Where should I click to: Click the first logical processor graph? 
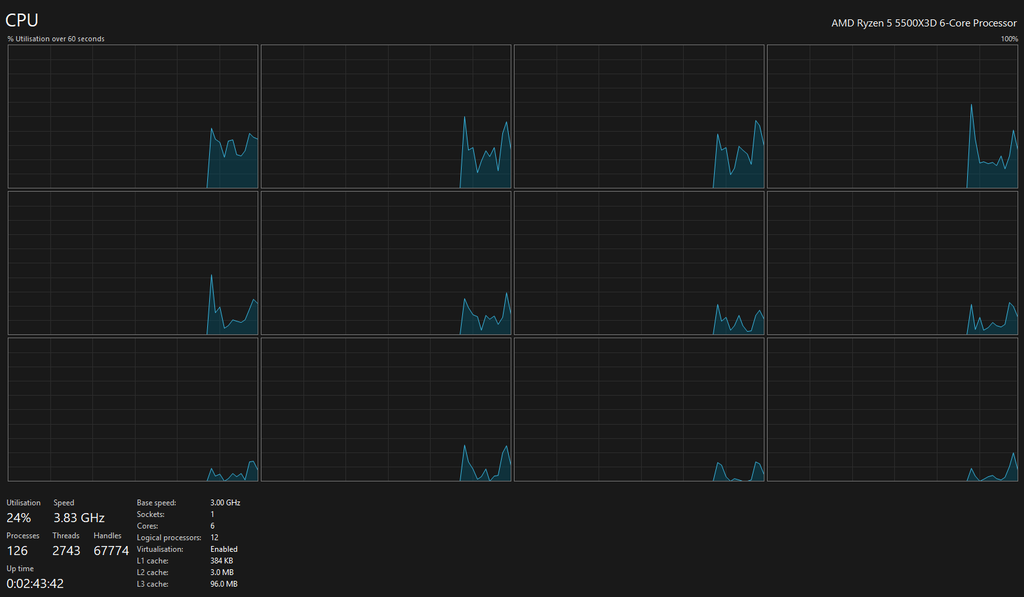coord(133,116)
